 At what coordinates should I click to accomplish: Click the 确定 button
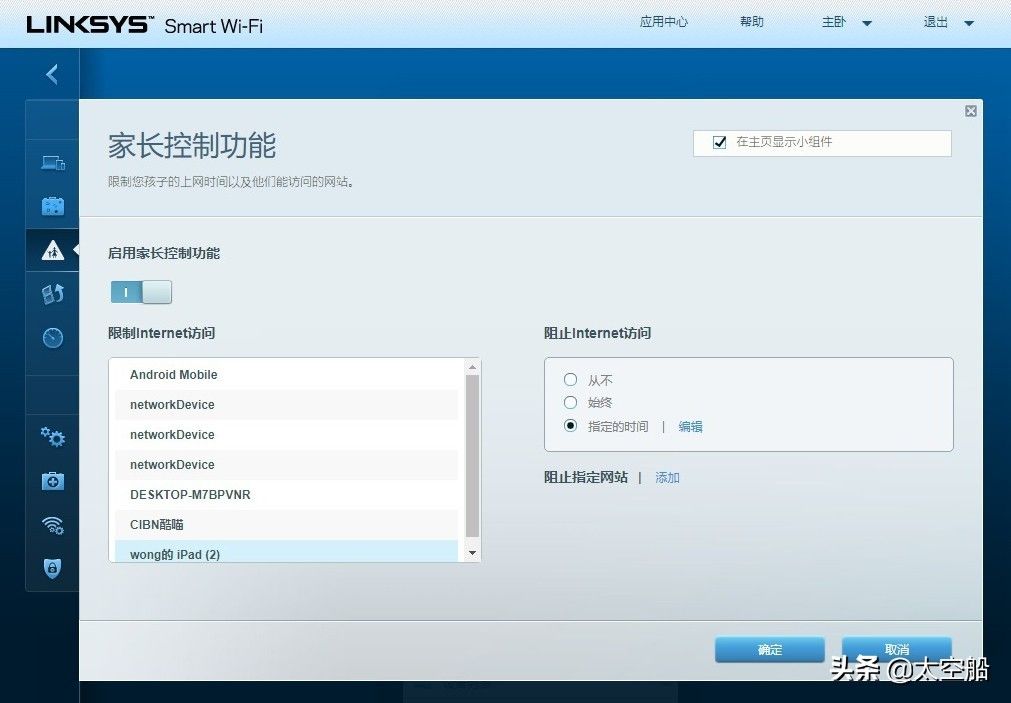769,650
